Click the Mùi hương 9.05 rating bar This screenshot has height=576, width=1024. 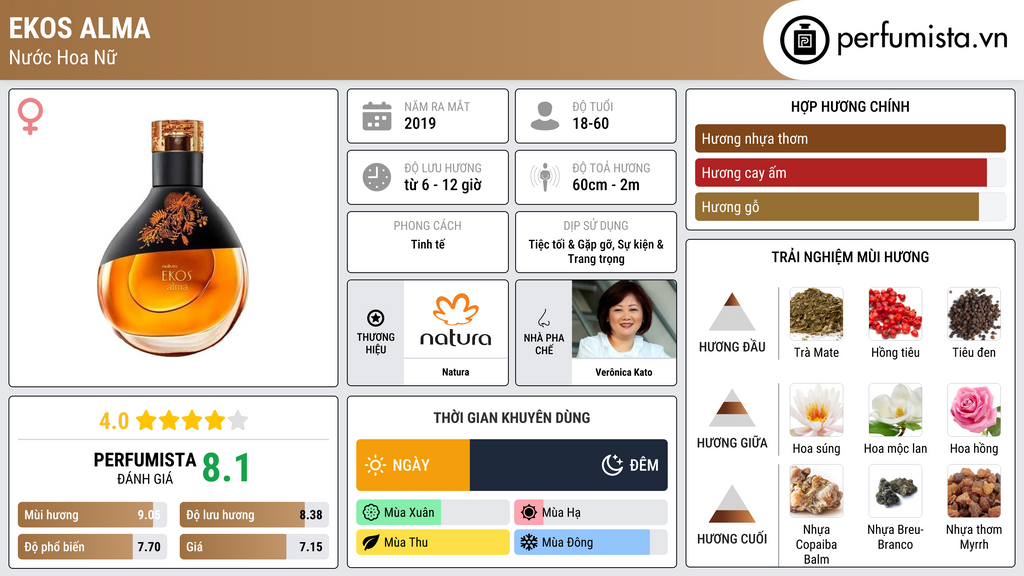pos(92,515)
